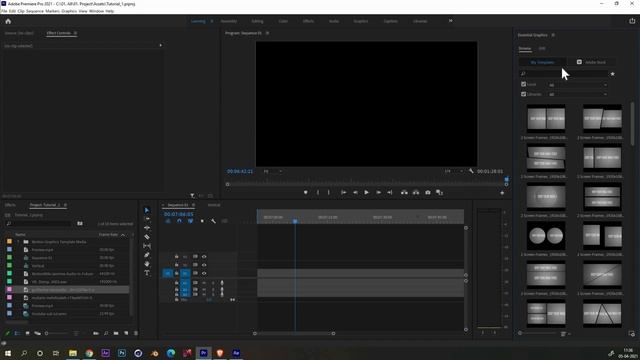
Task: Click the Home icon
Action: pos(8,21)
